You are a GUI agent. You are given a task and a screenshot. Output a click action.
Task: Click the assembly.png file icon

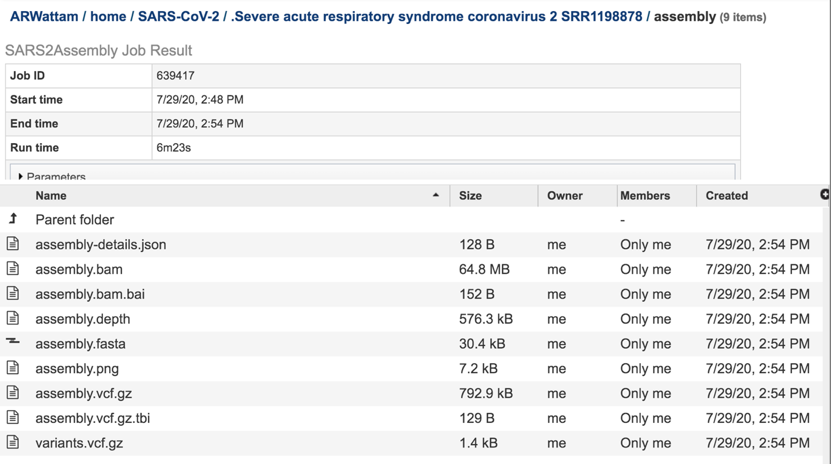point(13,368)
